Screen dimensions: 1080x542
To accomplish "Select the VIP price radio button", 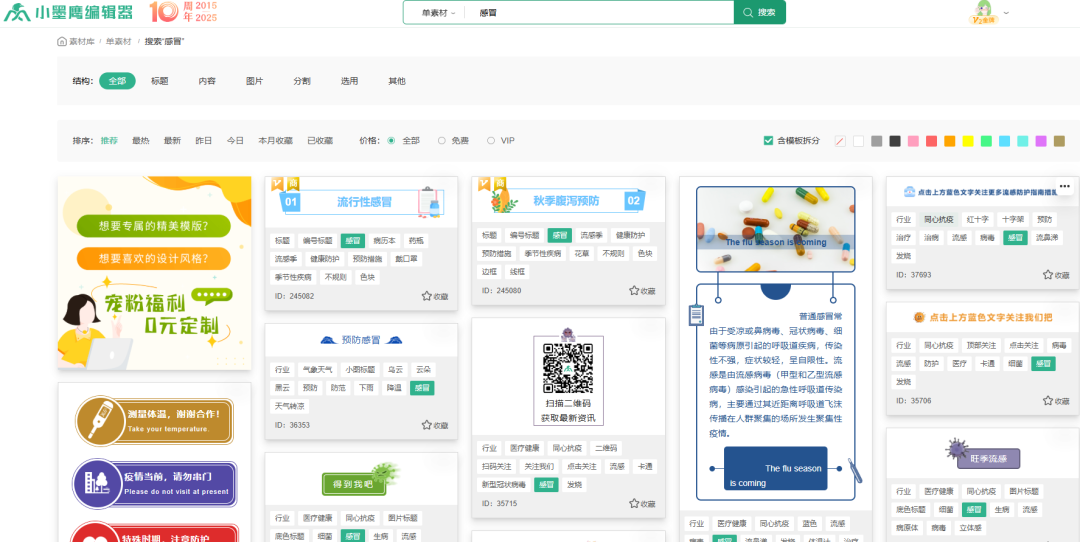I will pyautogui.click(x=491, y=140).
